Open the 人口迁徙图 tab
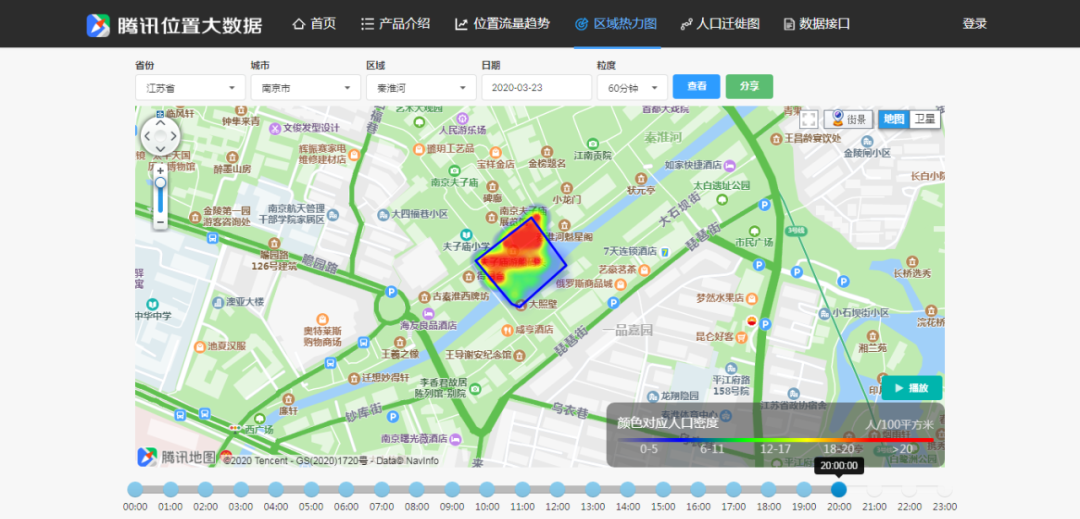The height and width of the screenshot is (519, 1080). coord(720,24)
